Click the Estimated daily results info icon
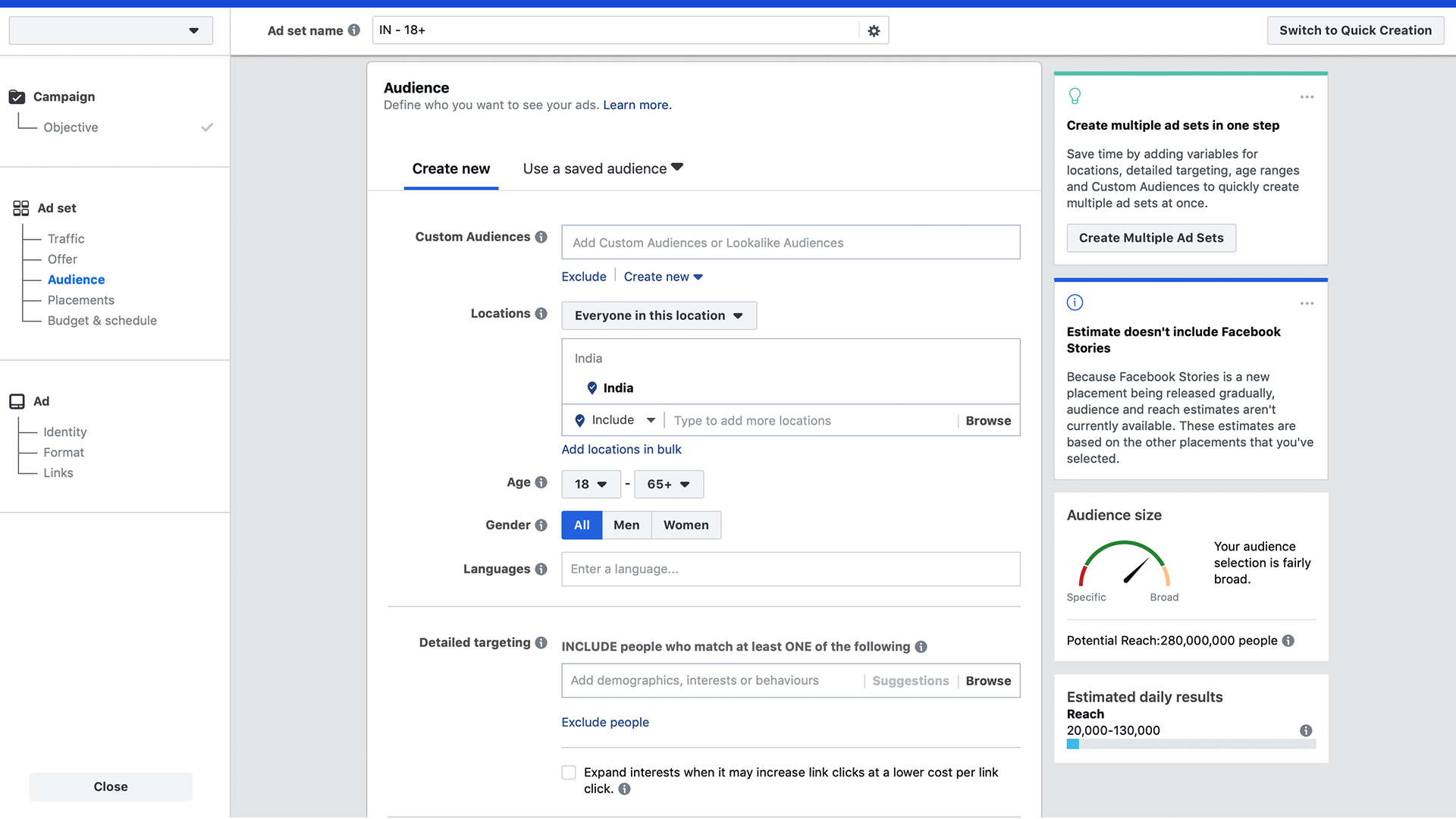 point(1306,731)
